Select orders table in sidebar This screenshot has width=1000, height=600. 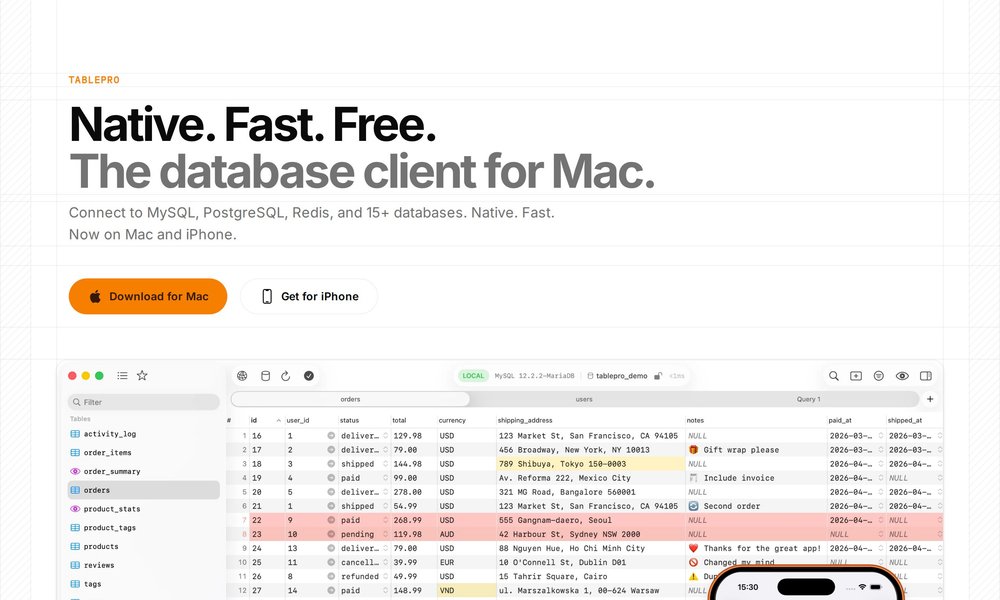(143, 490)
